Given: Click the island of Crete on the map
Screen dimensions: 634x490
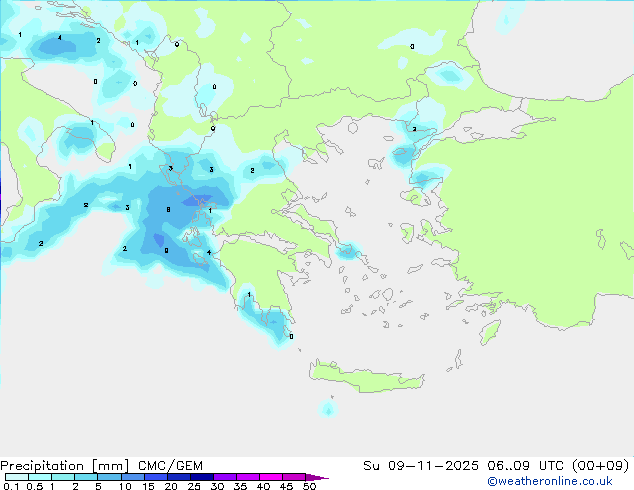Looking at the screenshot, I should click(x=367, y=377).
